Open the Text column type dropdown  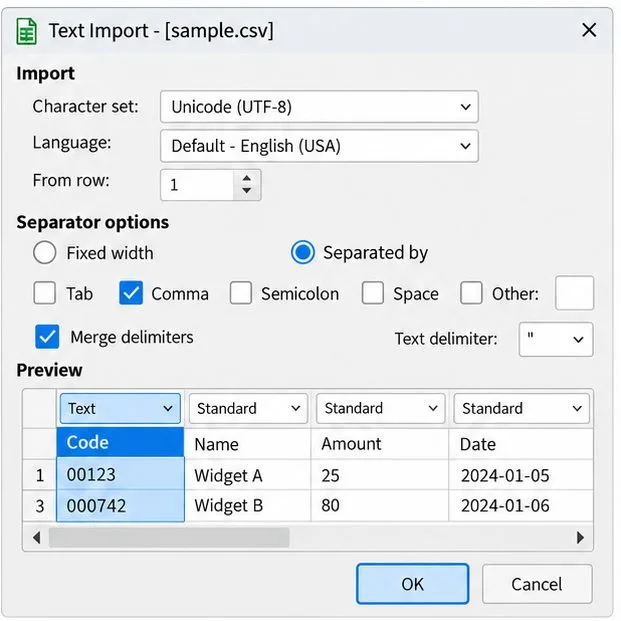[120, 408]
